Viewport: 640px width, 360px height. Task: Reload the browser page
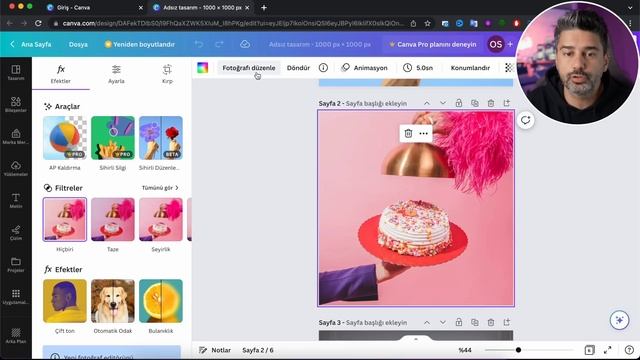[38, 23]
